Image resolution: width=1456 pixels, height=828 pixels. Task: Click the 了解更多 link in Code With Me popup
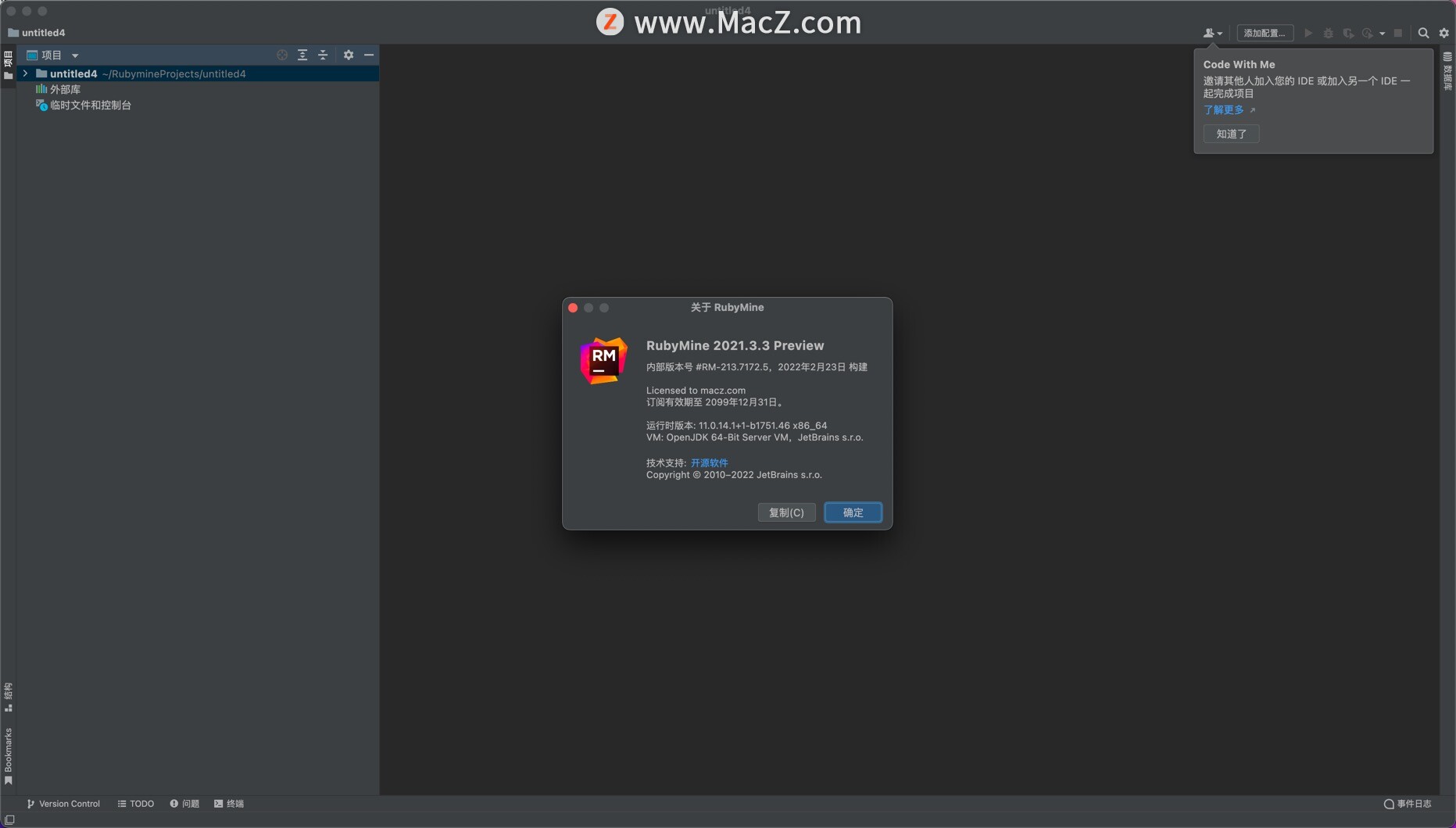click(1224, 110)
